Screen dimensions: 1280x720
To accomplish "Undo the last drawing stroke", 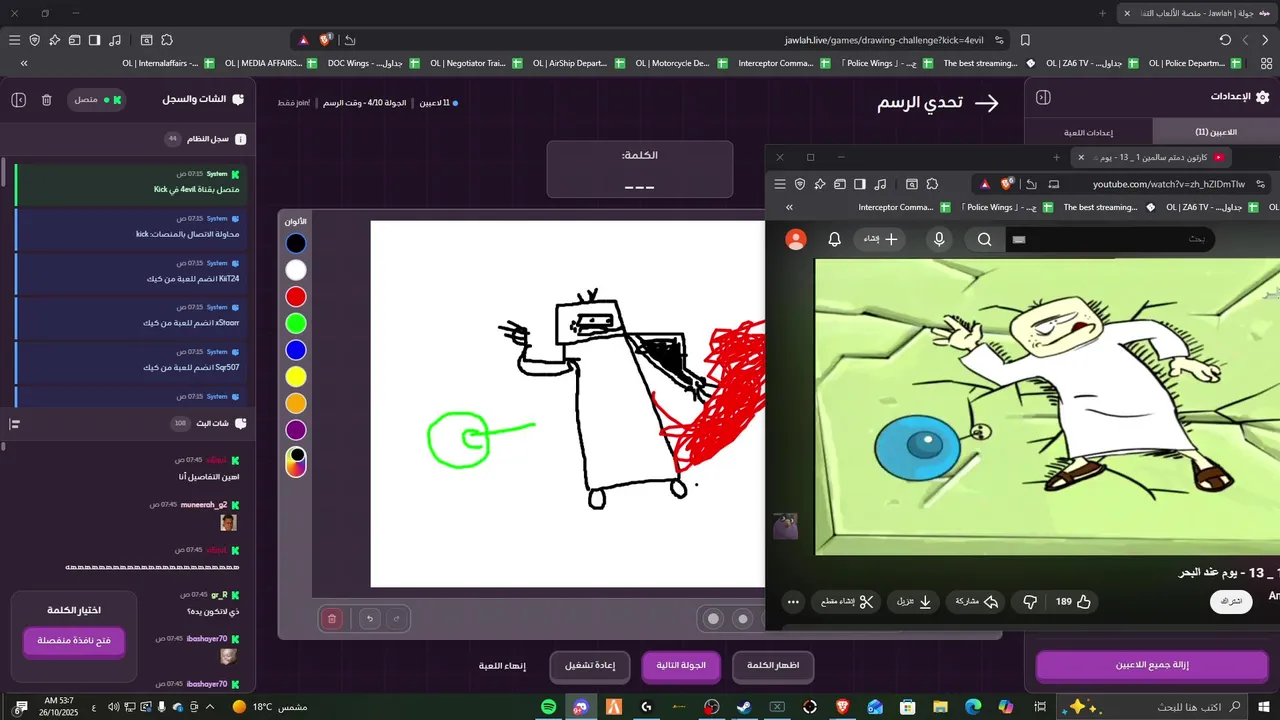I will click(x=370, y=619).
